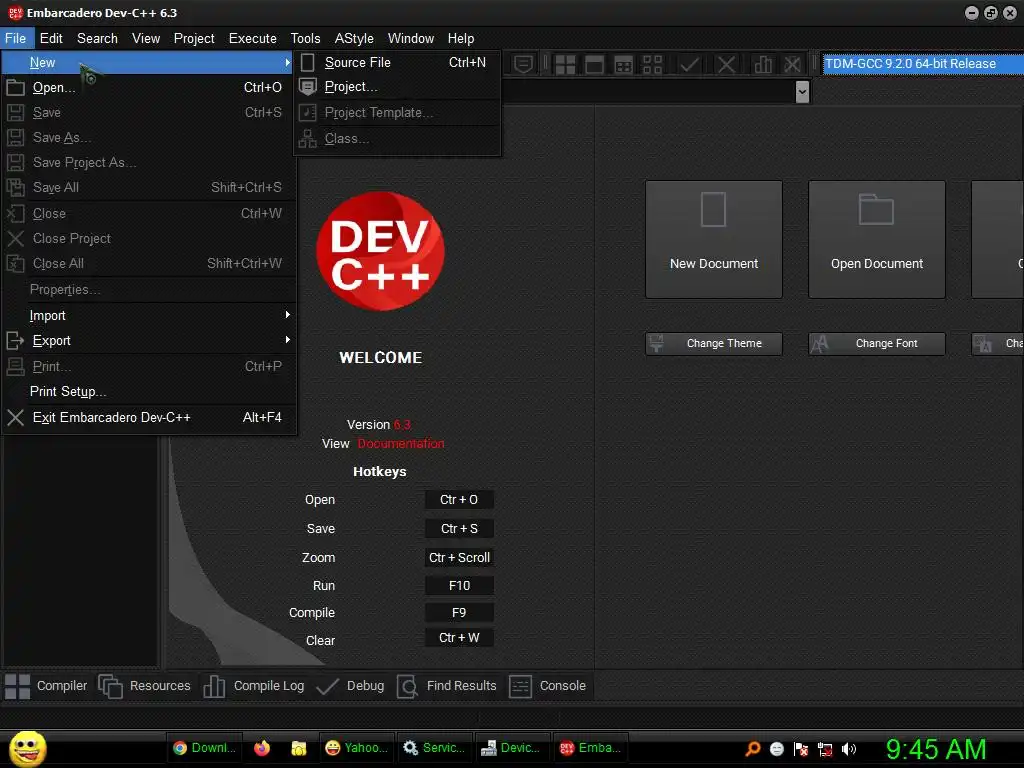Click the highlighted New item in File menu

pos(147,63)
